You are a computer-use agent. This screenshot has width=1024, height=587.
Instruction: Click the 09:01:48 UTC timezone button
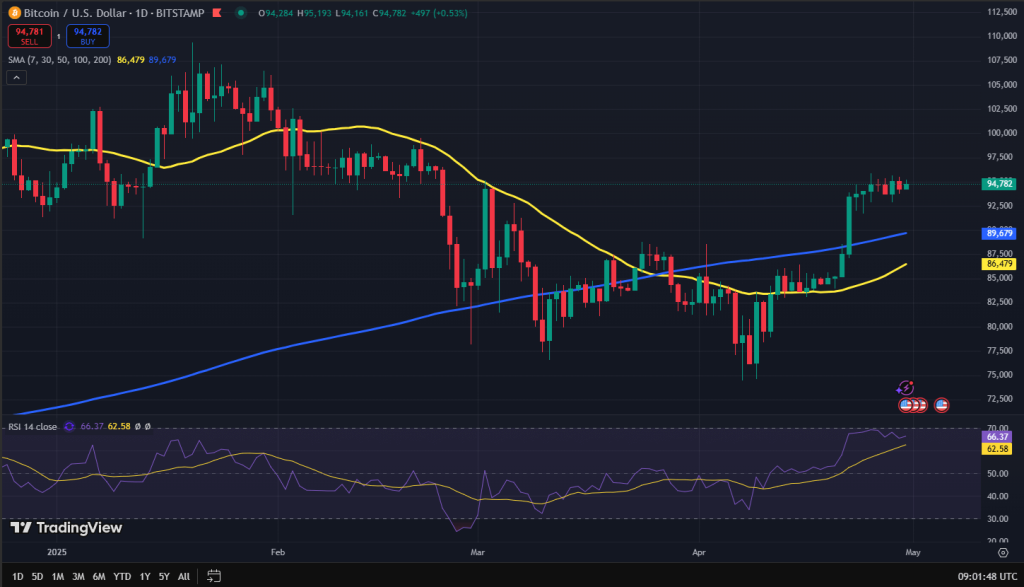[x=987, y=576]
